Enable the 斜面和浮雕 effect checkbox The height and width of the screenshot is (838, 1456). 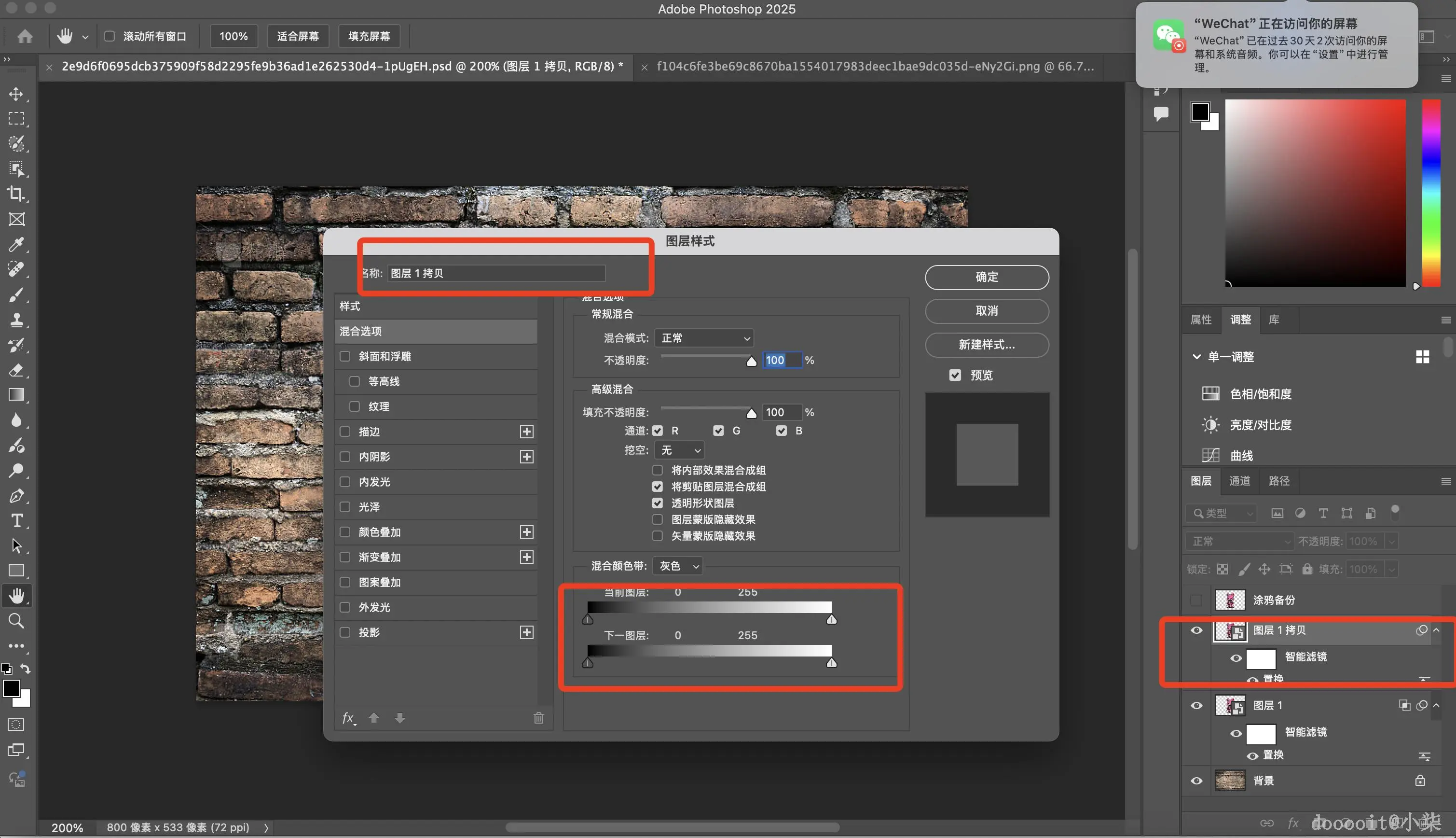(x=345, y=356)
